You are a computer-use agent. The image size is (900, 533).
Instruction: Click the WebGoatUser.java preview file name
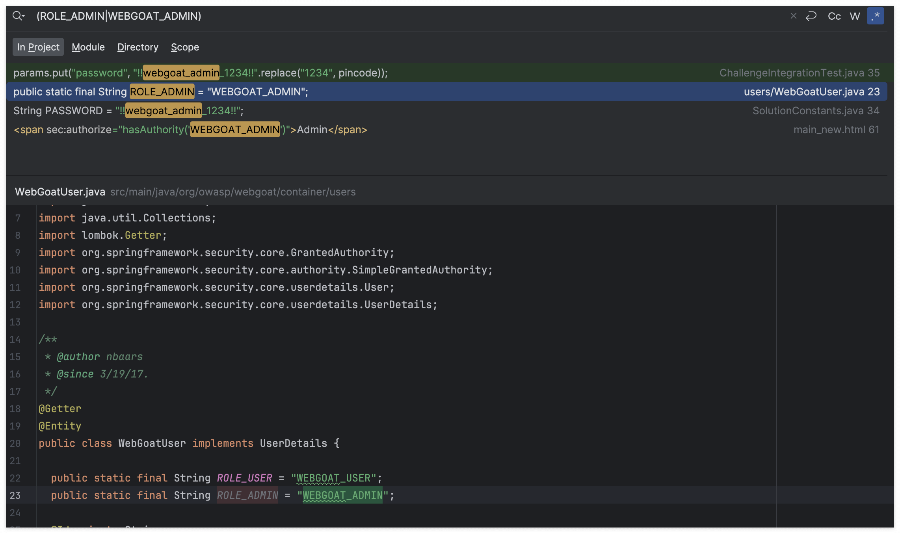60,192
